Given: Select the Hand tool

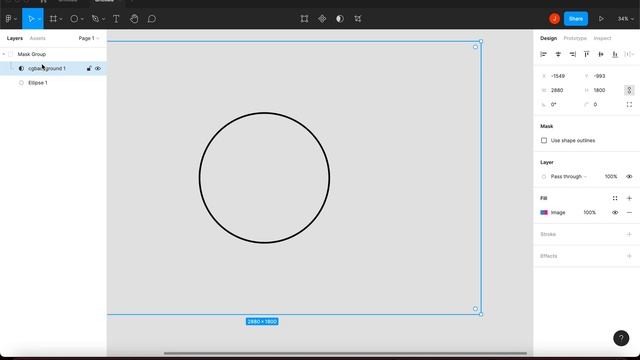Looking at the screenshot, I should click(134, 19).
